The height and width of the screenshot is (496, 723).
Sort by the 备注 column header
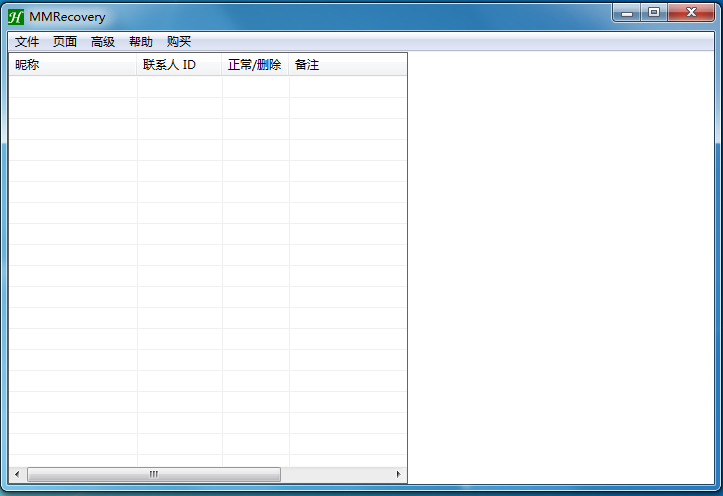pyautogui.click(x=347, y=65)
